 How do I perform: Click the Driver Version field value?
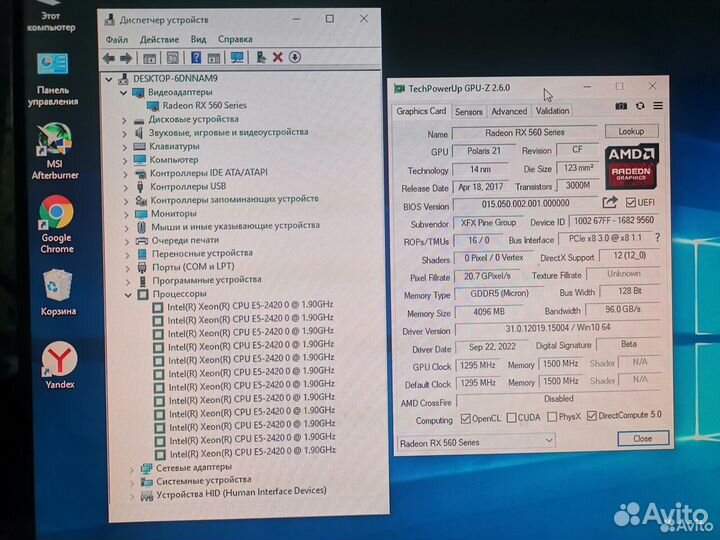point(557,328)
